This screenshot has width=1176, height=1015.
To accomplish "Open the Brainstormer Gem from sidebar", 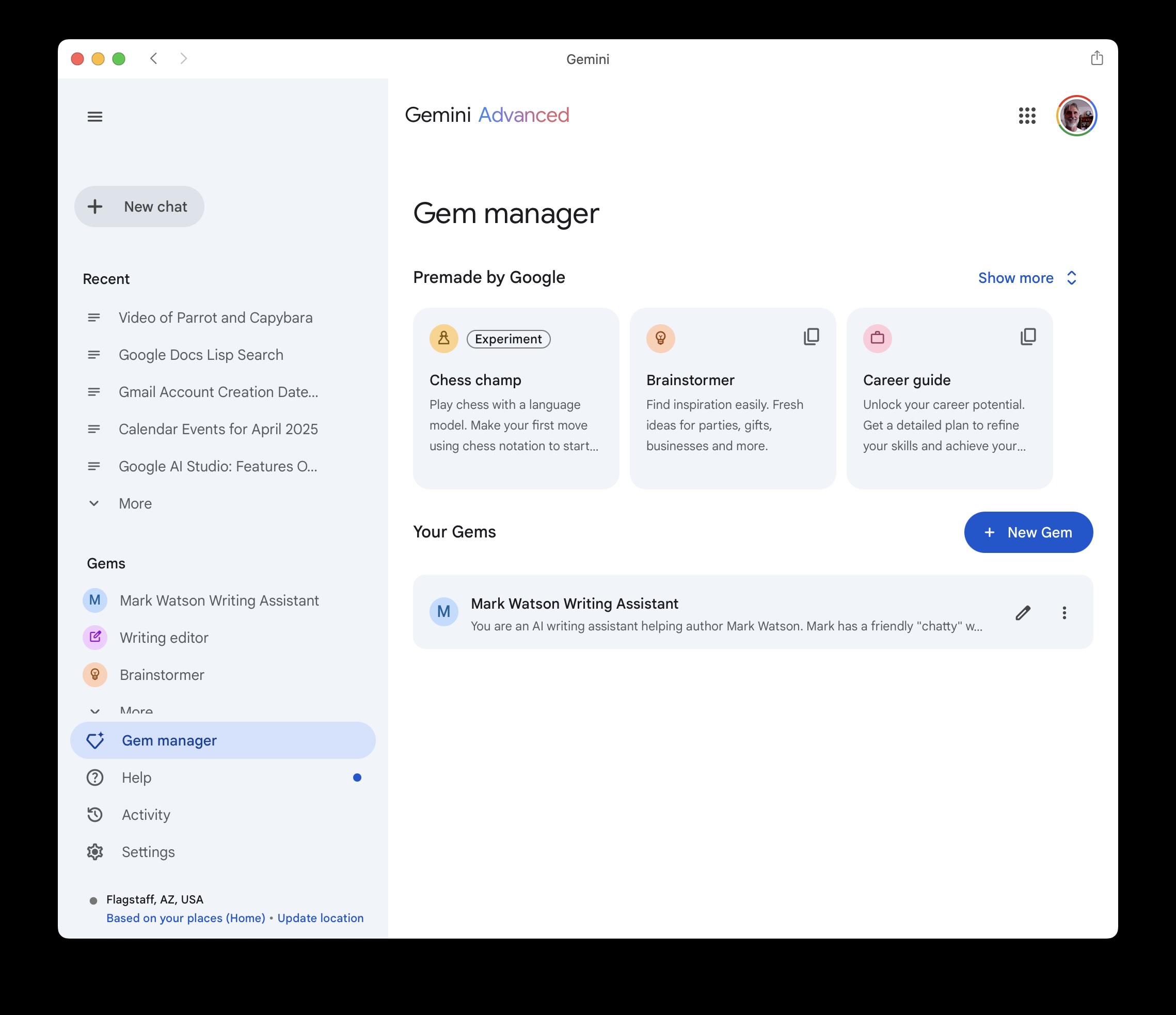I will pyautogui.click(x=162, y=674).
